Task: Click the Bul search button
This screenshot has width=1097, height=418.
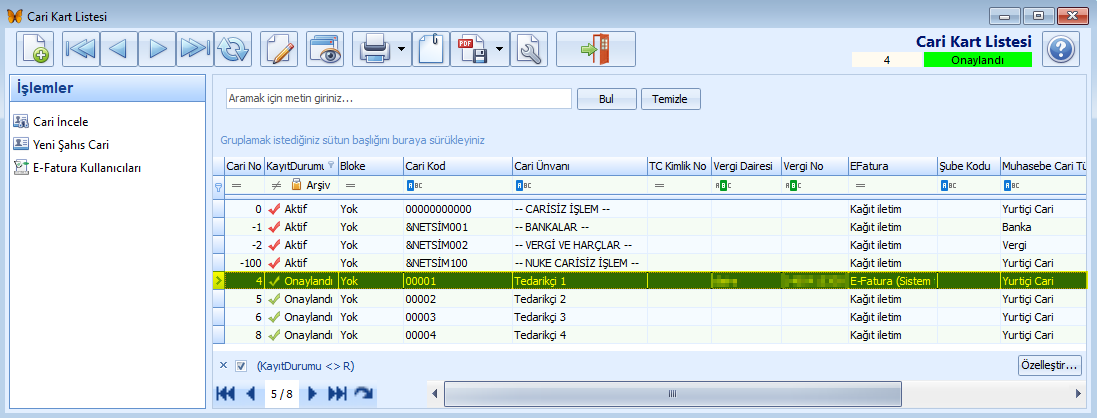Action: click(x=607, y=99)
